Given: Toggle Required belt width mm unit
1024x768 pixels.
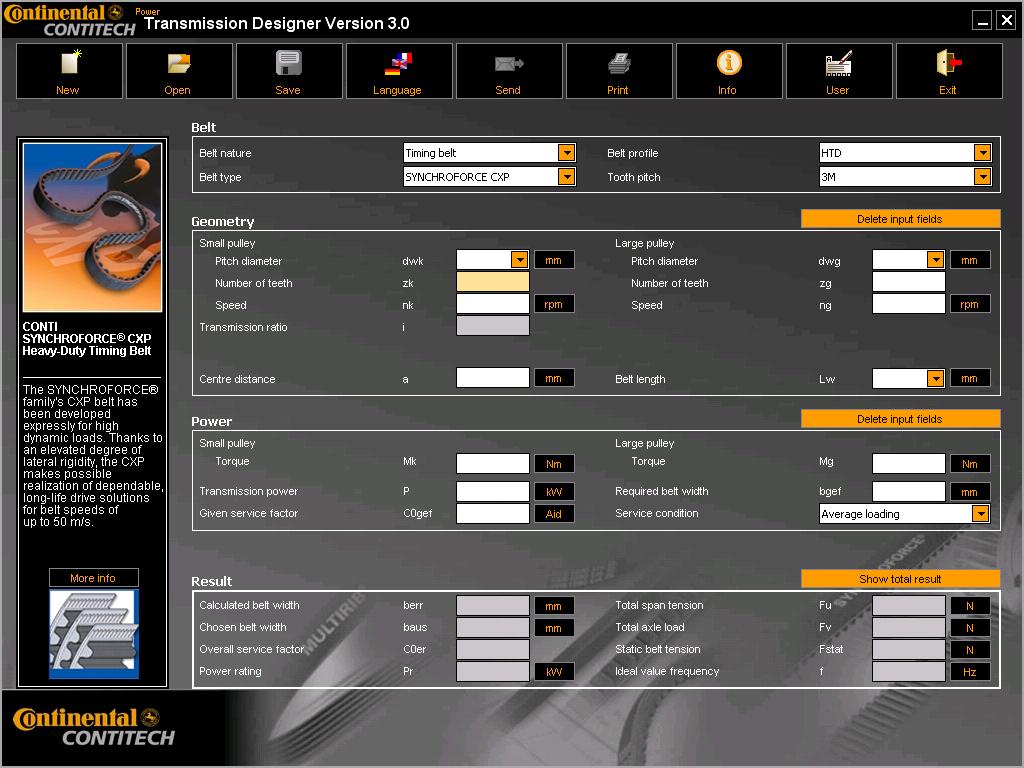Looking at the screenshot, I should [970, 492].
